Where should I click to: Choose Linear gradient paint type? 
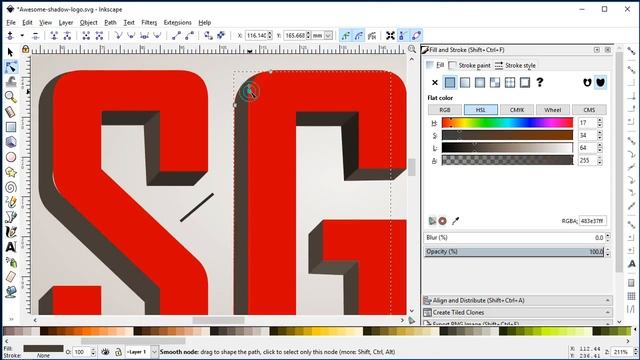(465, 82)
